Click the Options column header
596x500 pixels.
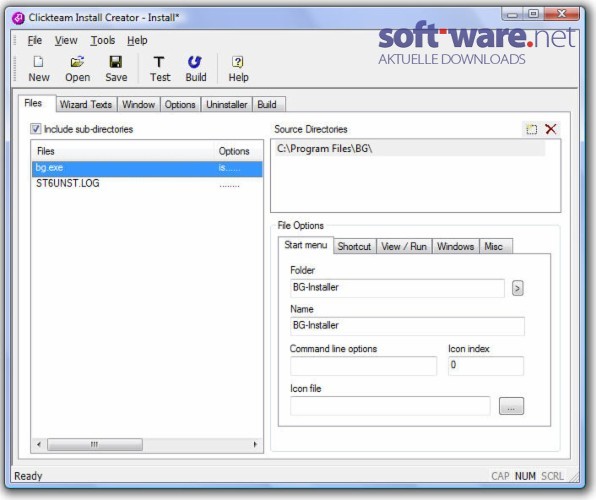(238, 151)
